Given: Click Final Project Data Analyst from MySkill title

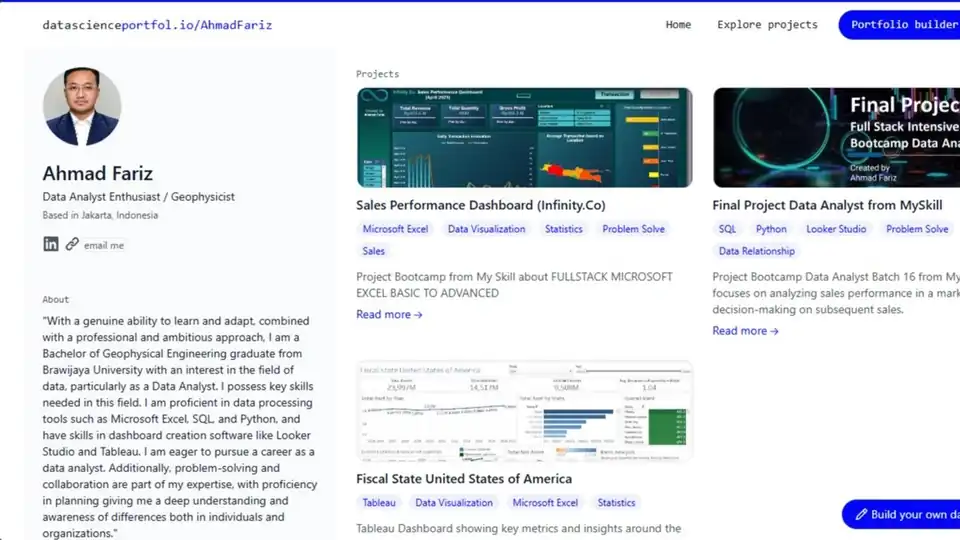Looking at the screenshot, I should 827,205.
